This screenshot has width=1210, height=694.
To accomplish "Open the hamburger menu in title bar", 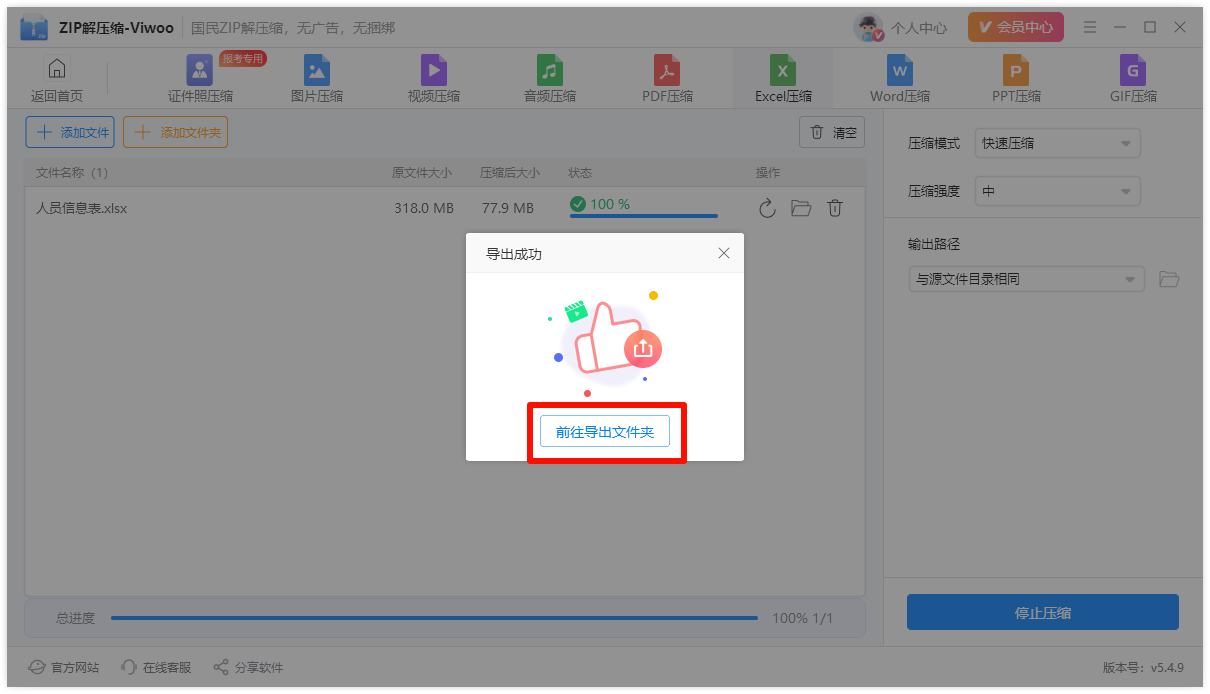I will coord(1090,27).
